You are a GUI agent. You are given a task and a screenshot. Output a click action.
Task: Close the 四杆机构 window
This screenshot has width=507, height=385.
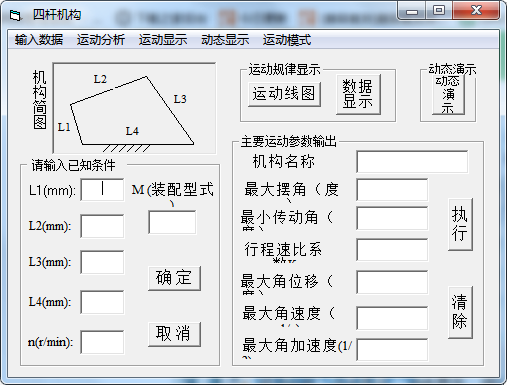(476, 11)
